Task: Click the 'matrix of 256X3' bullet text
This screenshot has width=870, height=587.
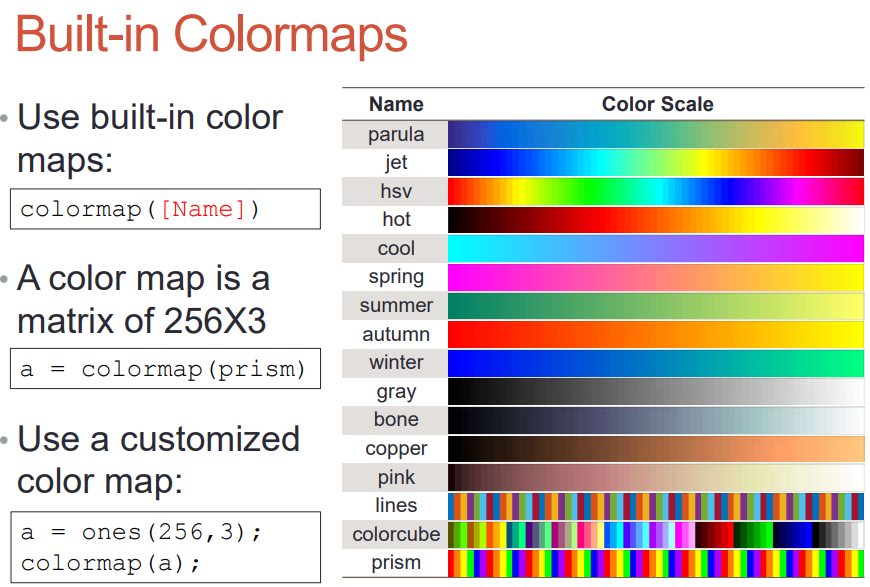Action: [x=141, y=321]
